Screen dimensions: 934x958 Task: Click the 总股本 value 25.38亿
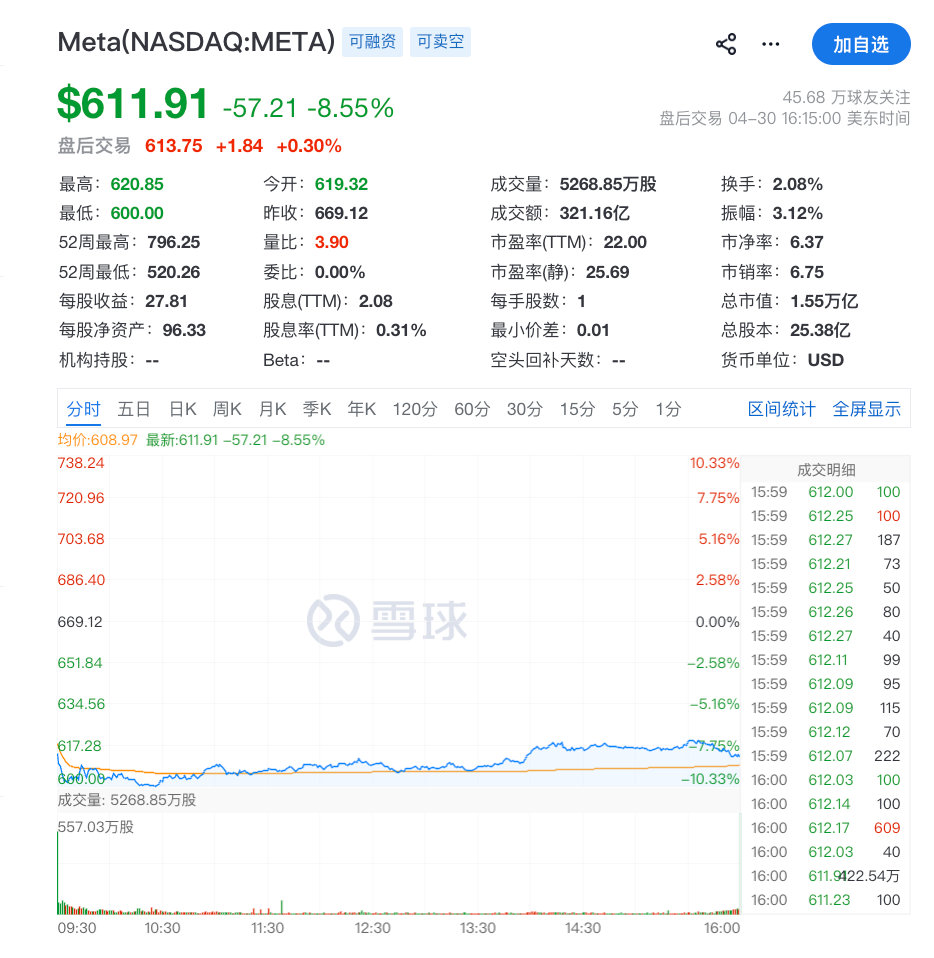pyautogui.click(x=820, y=330)
